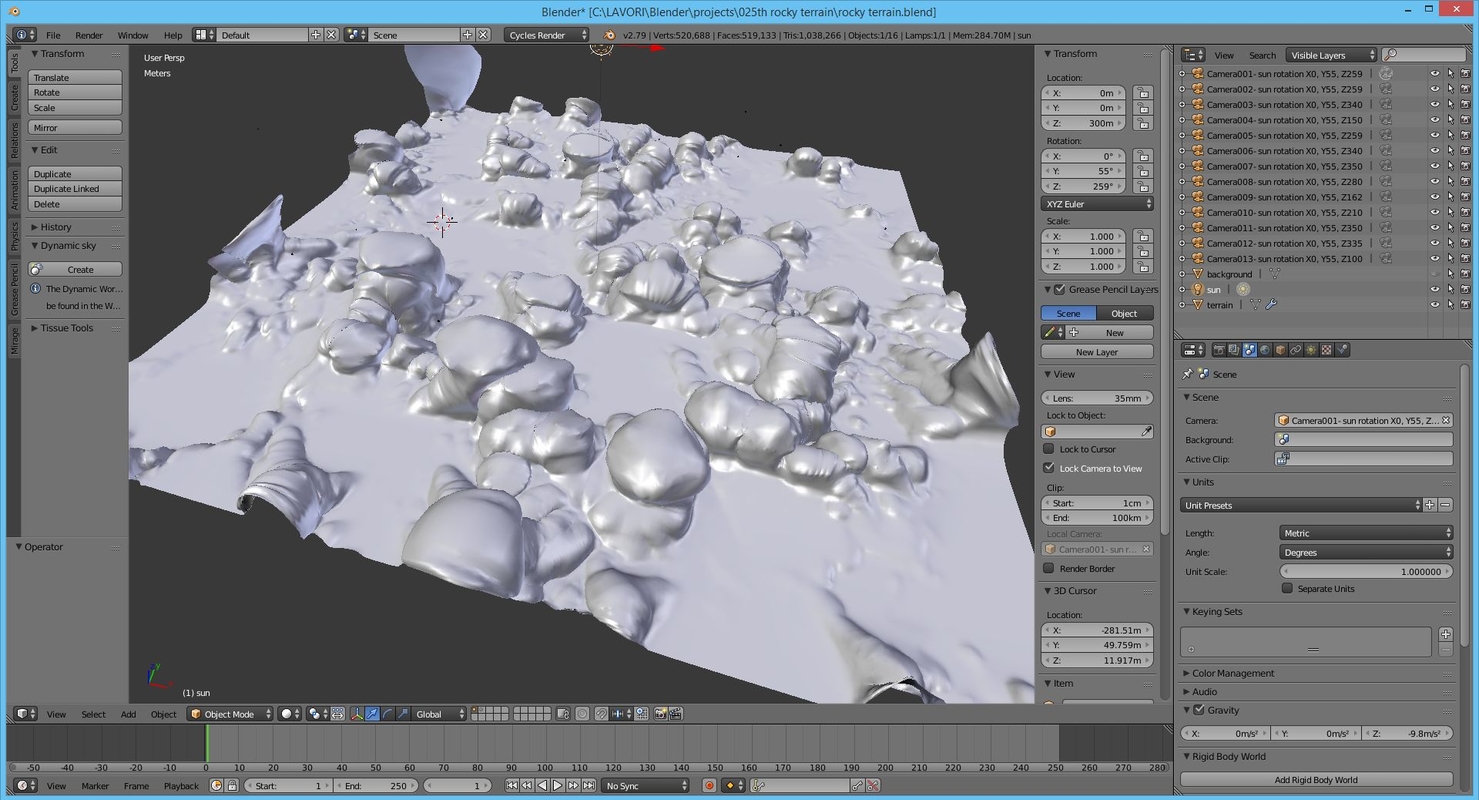
Task: Uncheck Lock Camera to View
Action: pyautogui.click(x=1049, y=467)
